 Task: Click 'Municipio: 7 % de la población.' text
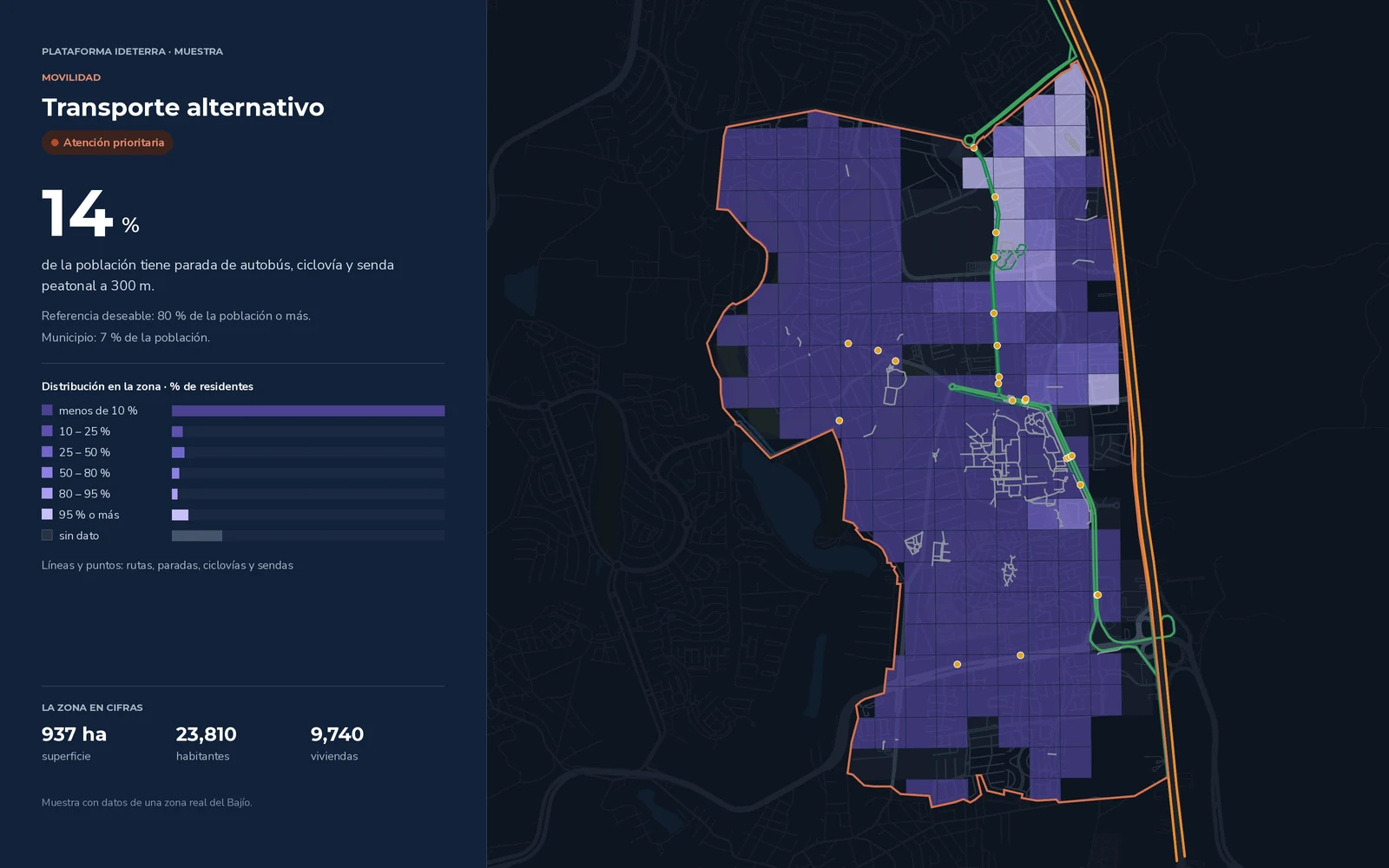(x=126, y=338)
